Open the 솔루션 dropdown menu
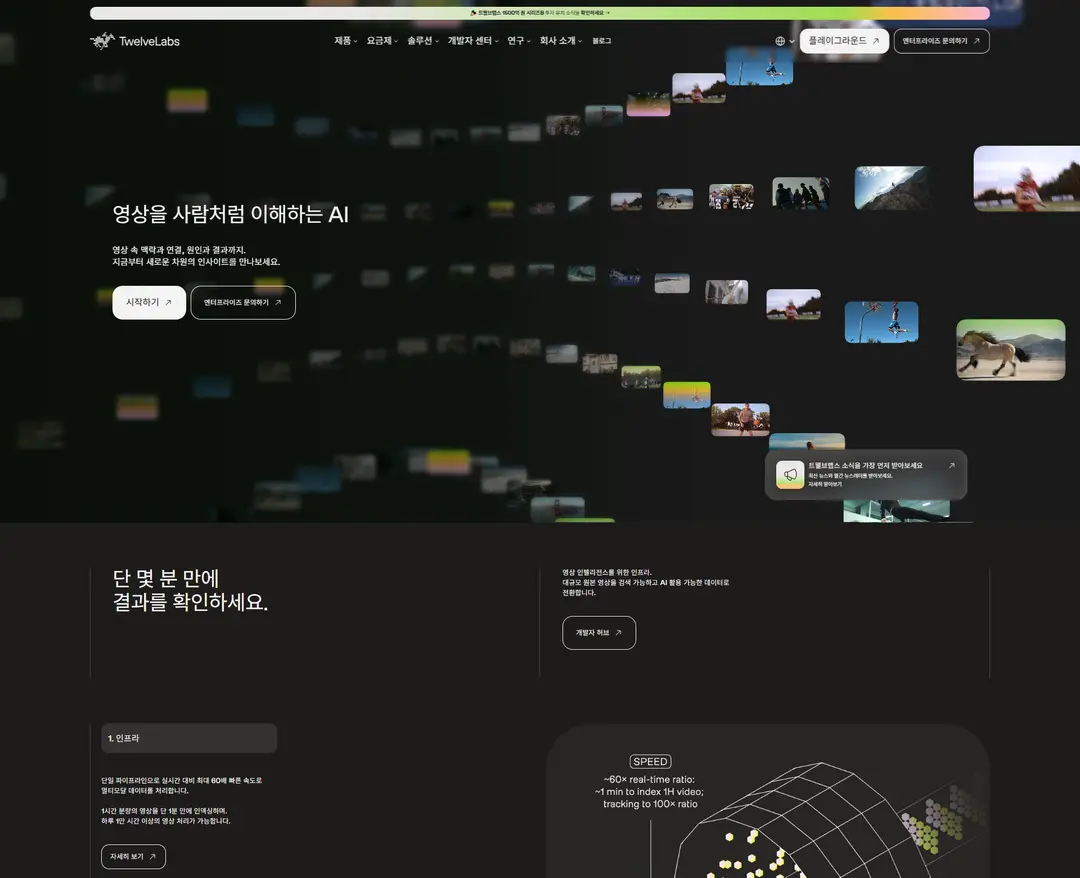1080x878 pixels. tap(423, 41)
